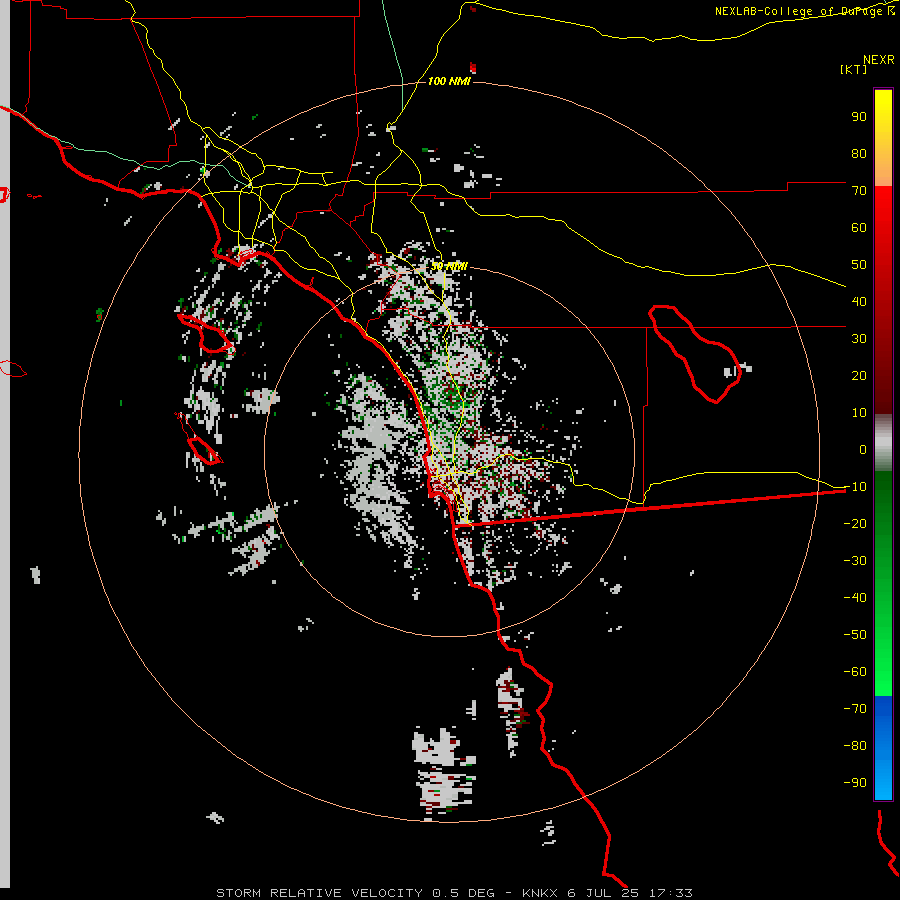Click the Salton Sea outline on the map
Image resolution: width=900 pixels, height=900 pixels.
(695, 354)
